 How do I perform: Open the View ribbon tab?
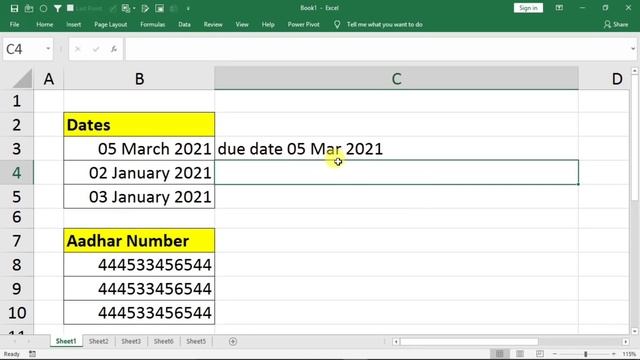(242, 24)
